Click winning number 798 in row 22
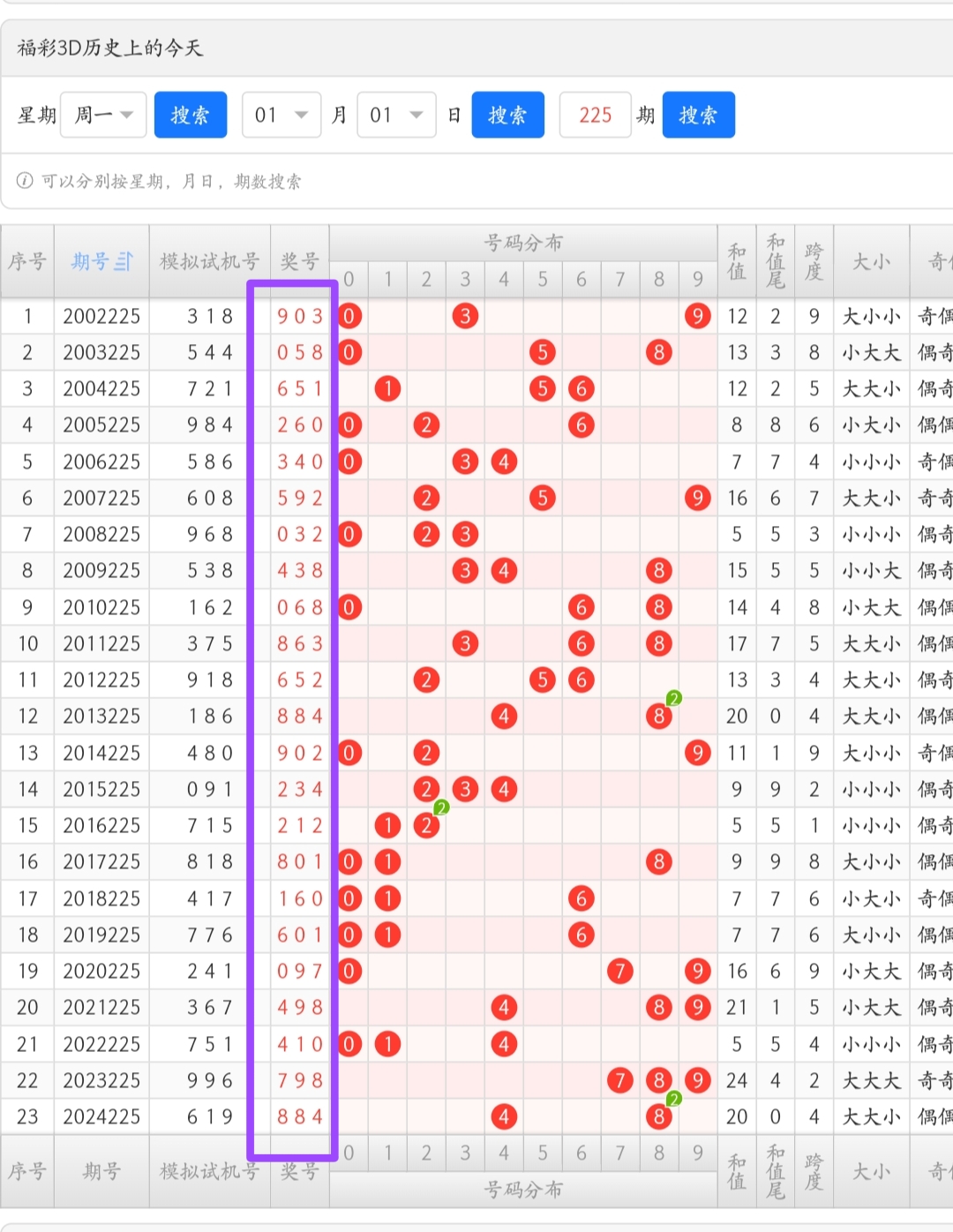This screenshot has height=1232, width=953. 300,1080
